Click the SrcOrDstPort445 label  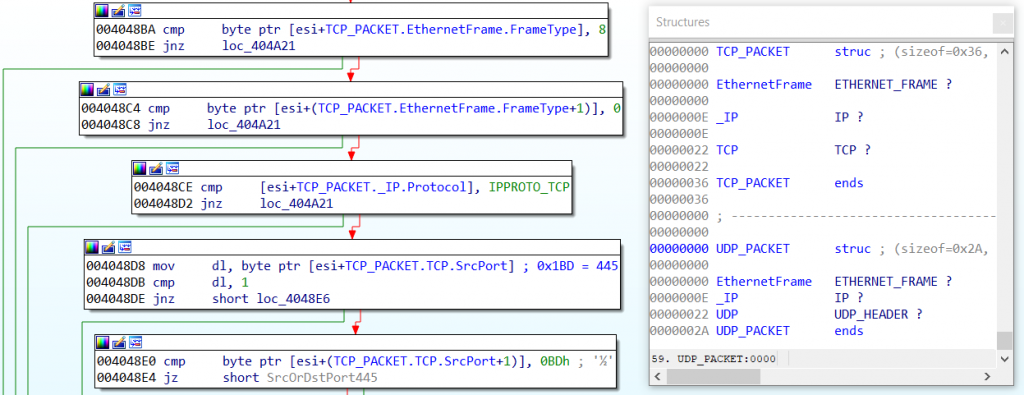(x=322, y=377)
